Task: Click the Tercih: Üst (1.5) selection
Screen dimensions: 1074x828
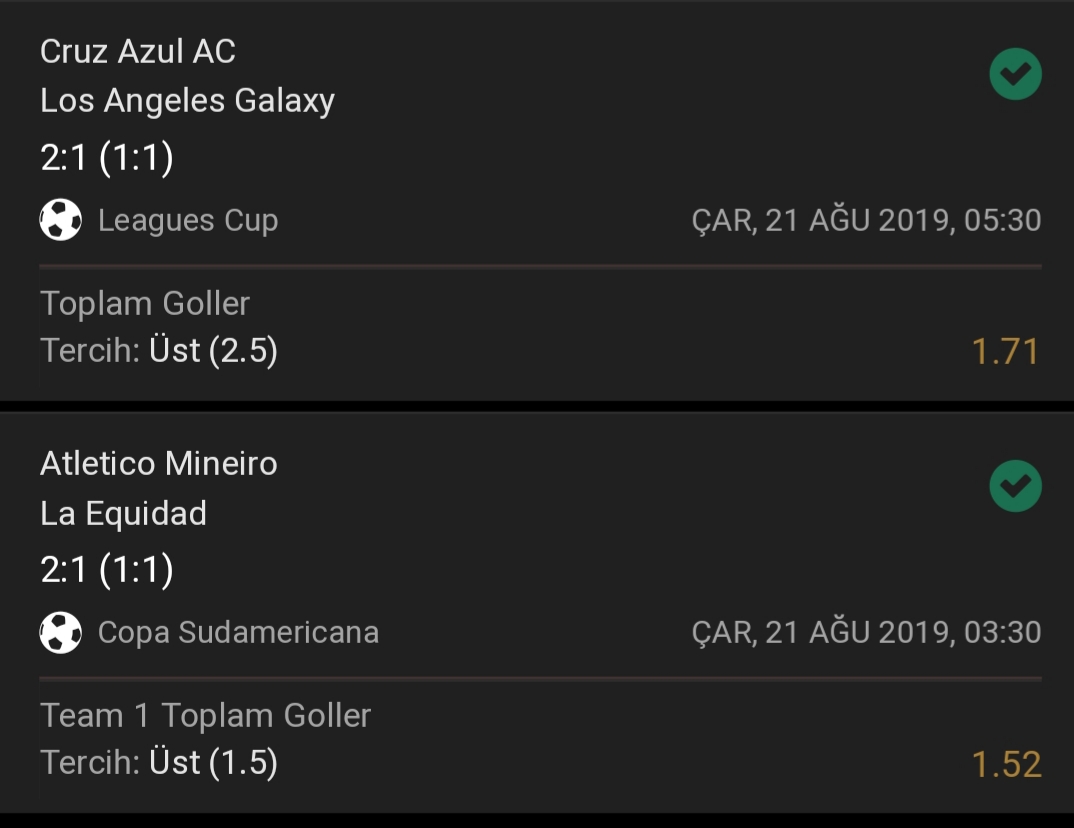Action: pos(159,763)
